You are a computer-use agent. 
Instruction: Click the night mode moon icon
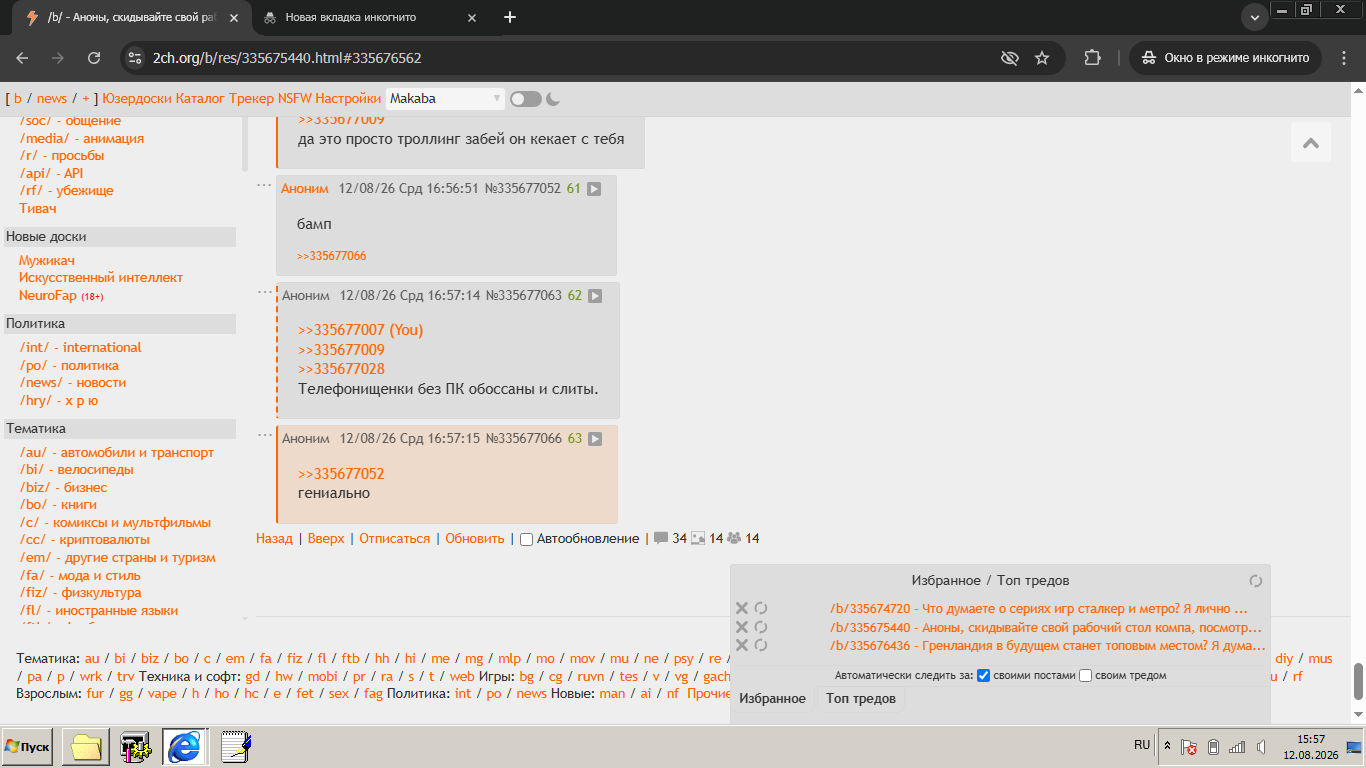point(553,98)
